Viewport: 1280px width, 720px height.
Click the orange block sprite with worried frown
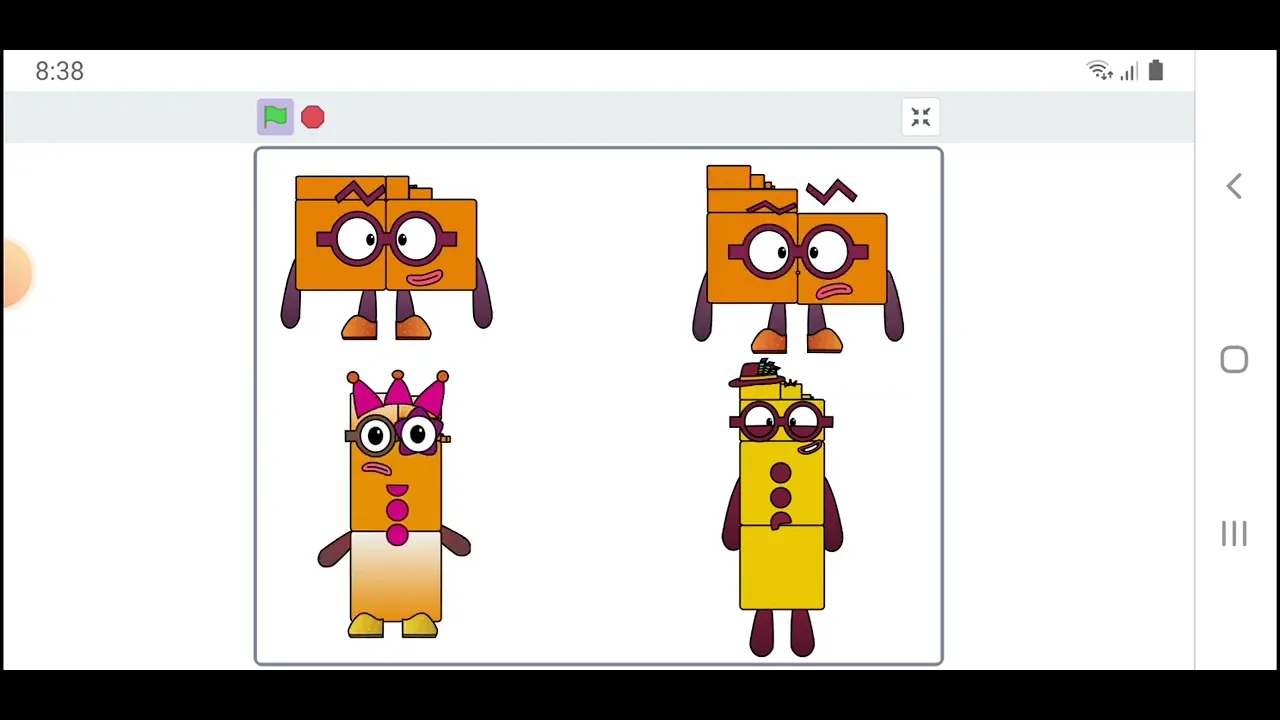pos(797,259)
